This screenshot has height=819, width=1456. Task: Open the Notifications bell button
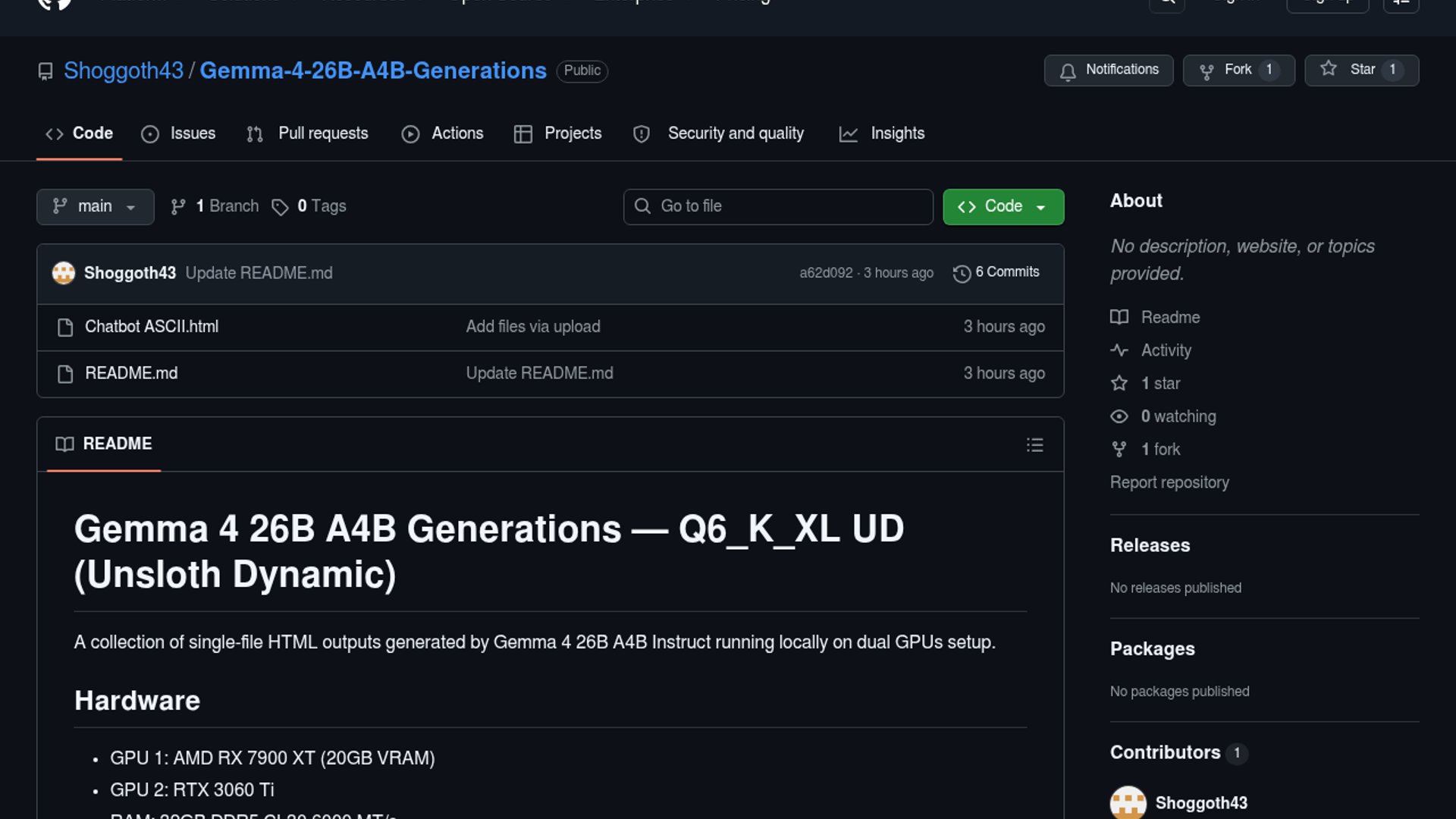[1108, 70]
